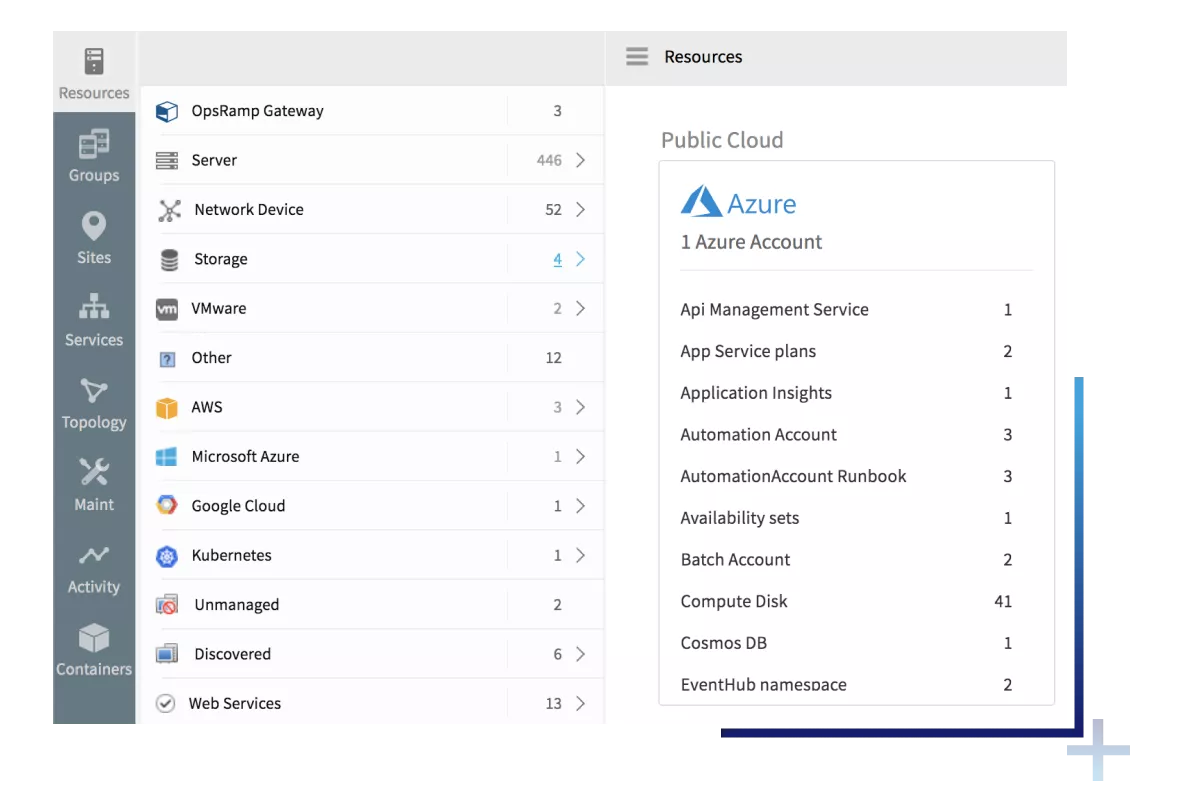Viewport: 1200px width, 800px height.
Task: Click Application Insights entry
Action: coord(756,393)
